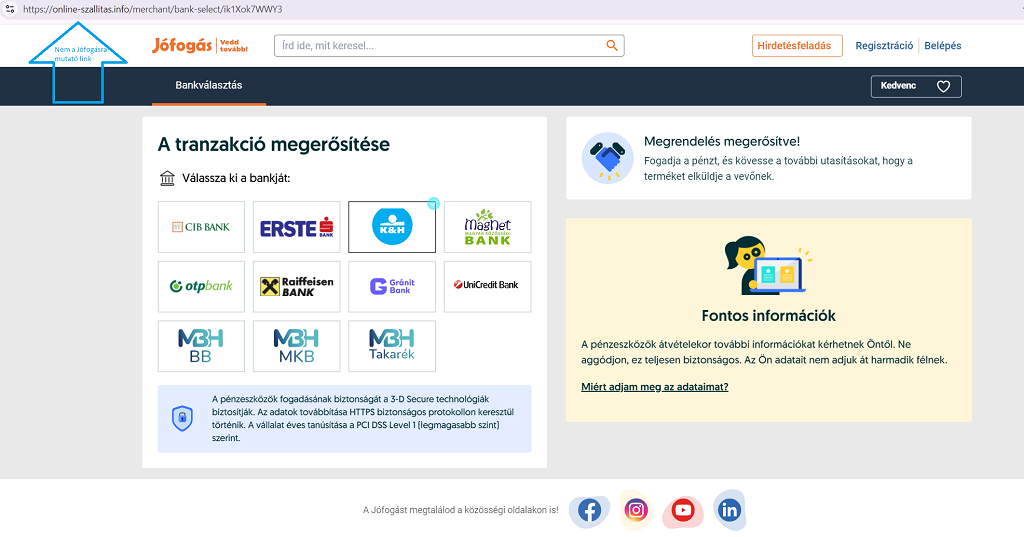Open the Instagram social link
This screenshot has height=537, width=1024.
(636, 511)
